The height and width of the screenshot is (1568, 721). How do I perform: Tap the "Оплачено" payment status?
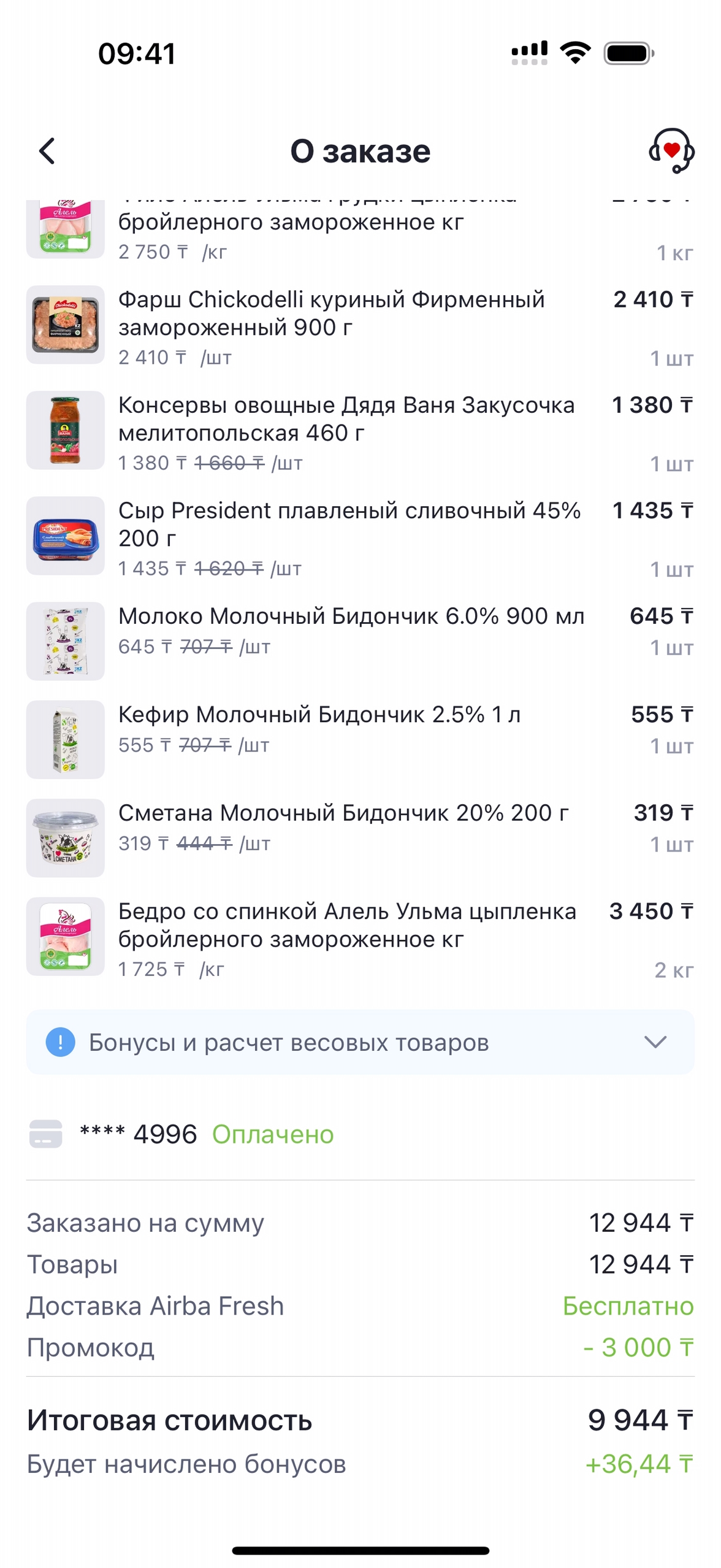tap(273, 1134)
